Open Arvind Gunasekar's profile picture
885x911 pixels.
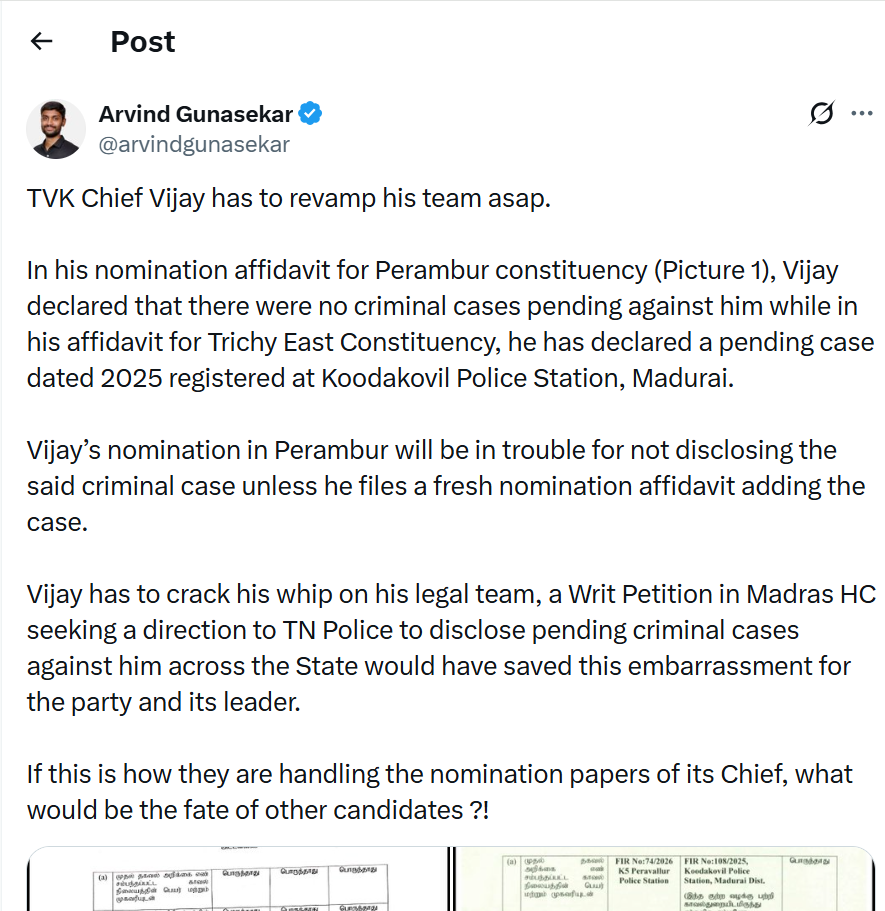pos(55,129)
